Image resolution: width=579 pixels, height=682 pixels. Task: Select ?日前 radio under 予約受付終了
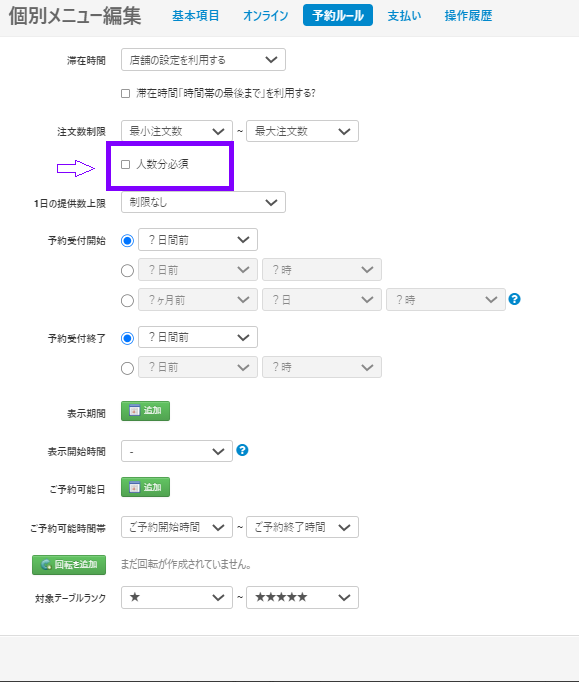click(127, 368)
